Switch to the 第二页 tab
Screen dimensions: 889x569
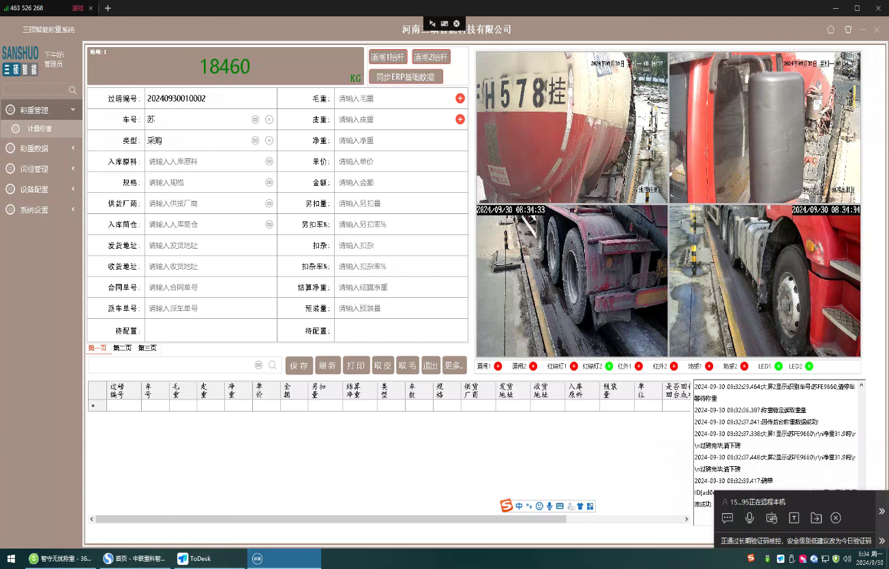(122, 348)
